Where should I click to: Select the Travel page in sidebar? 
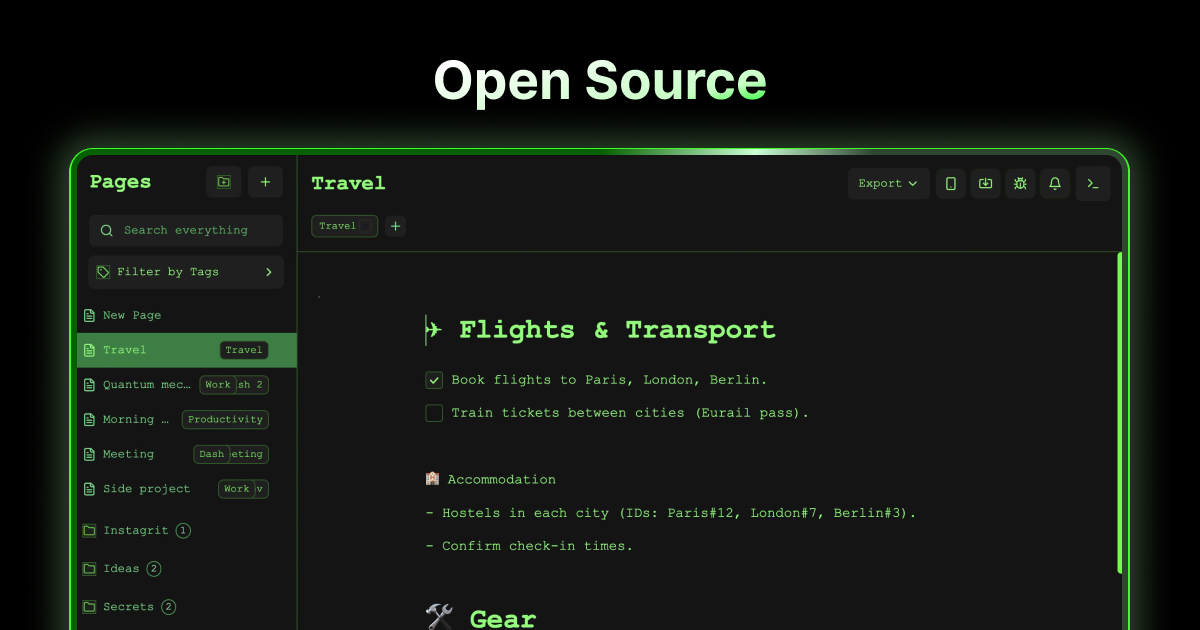(186, 350)
